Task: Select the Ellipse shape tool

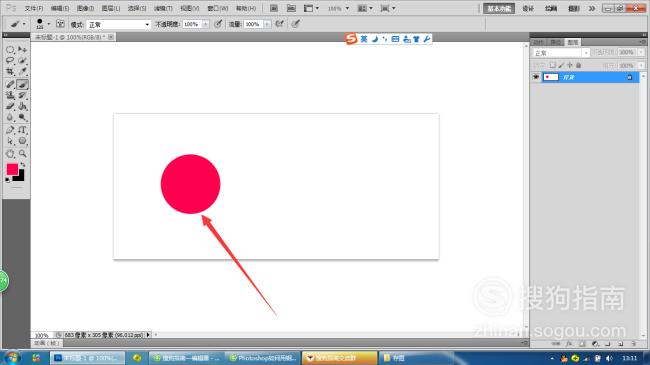Action: [22, 141]
